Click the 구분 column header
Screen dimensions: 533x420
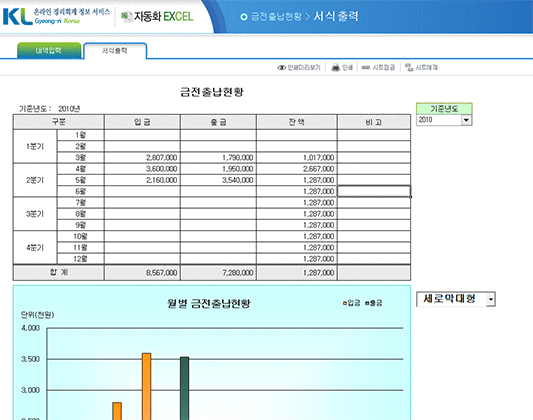tap(58, 122)
